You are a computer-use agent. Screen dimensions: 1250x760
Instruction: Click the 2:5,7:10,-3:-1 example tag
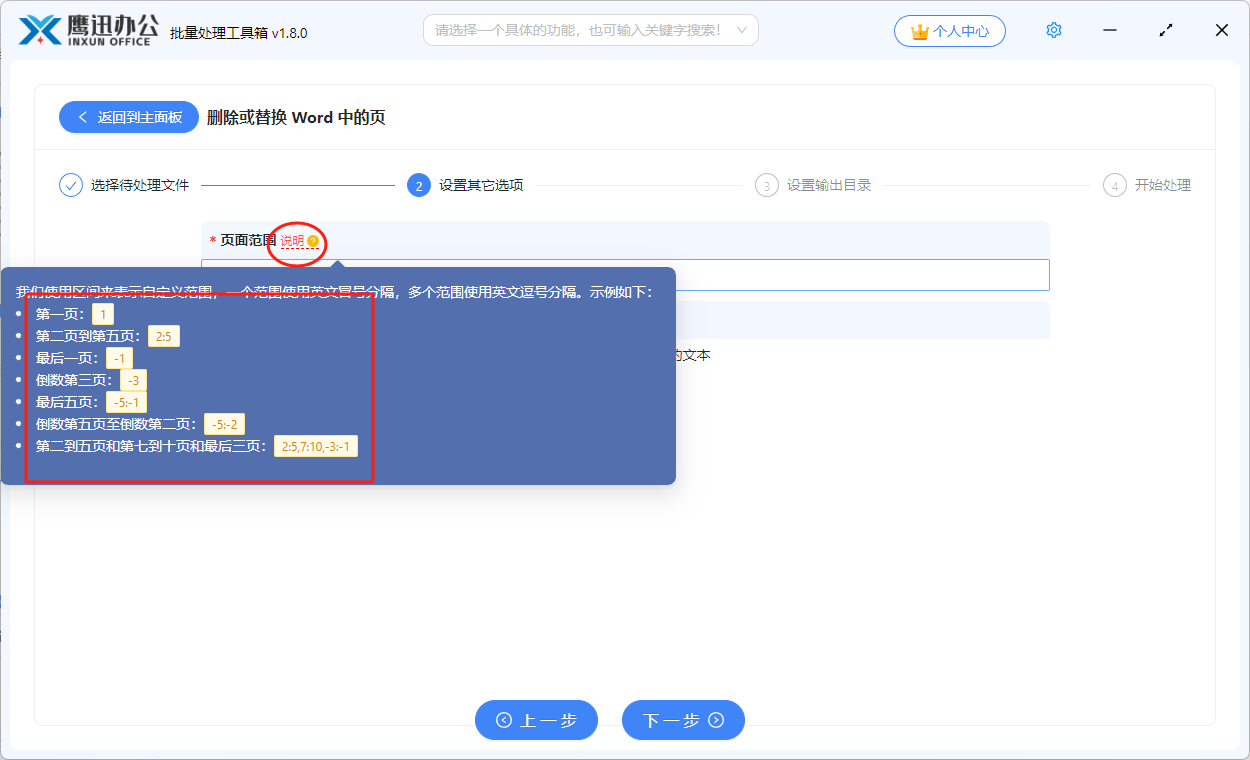click(316, 446)
